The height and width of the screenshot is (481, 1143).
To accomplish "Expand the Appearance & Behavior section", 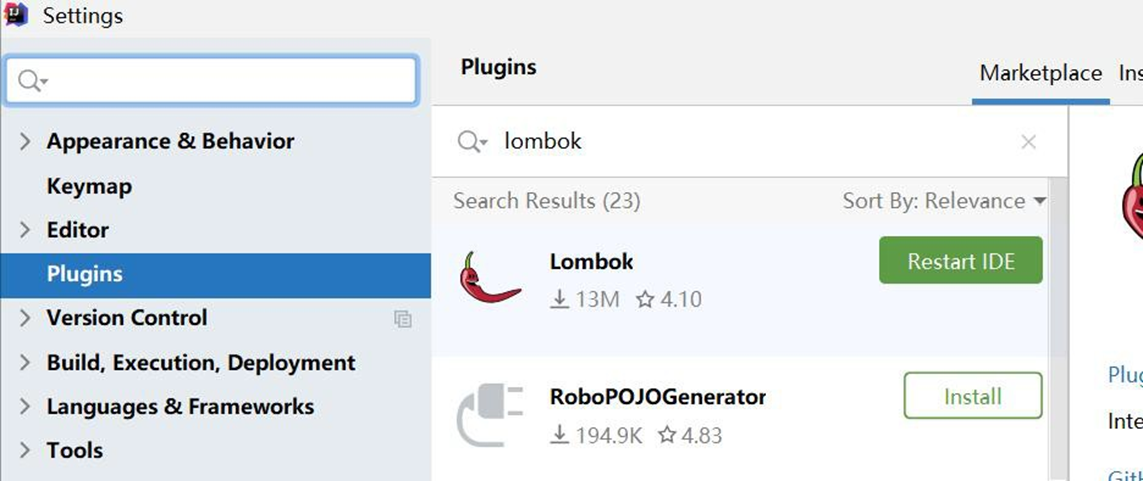I will click(x=26, y=142).
